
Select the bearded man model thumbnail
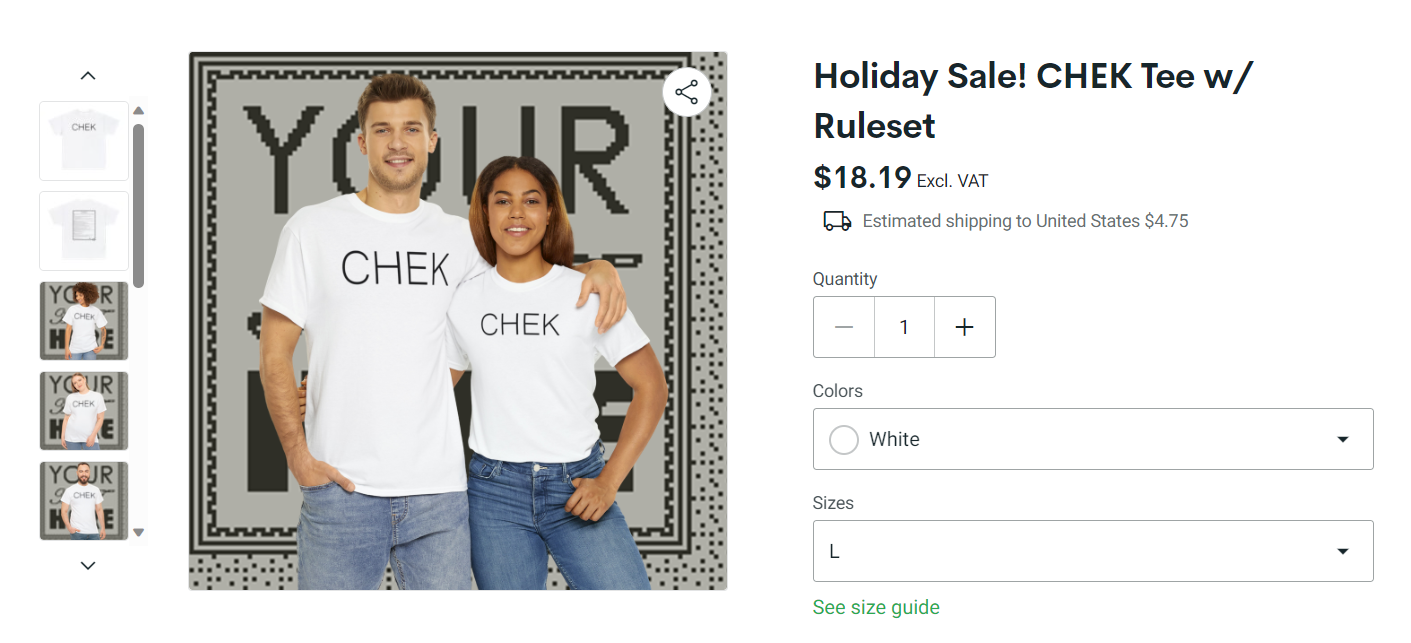84,501
